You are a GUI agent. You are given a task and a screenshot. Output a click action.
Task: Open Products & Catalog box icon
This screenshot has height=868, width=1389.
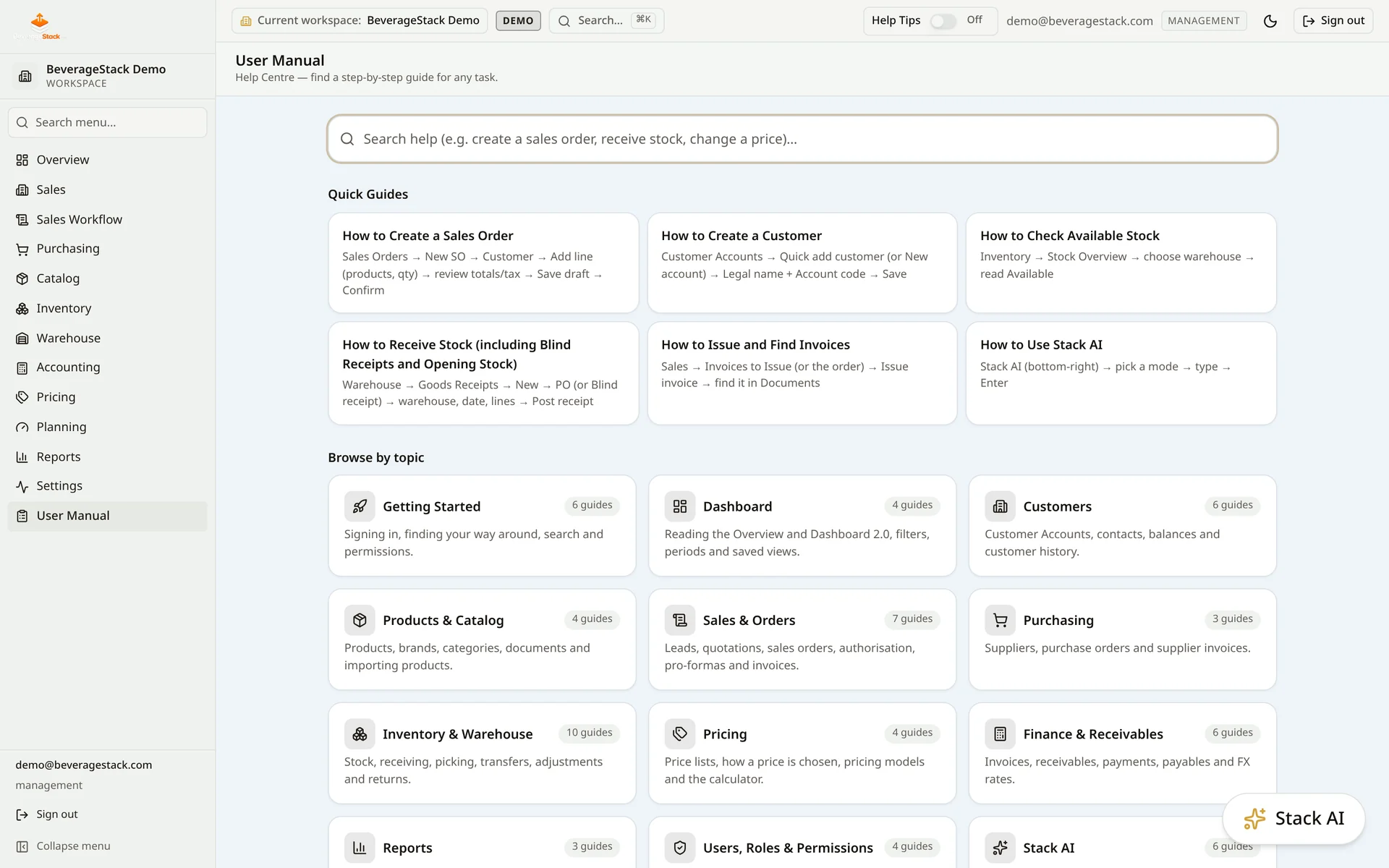point(360,620)
